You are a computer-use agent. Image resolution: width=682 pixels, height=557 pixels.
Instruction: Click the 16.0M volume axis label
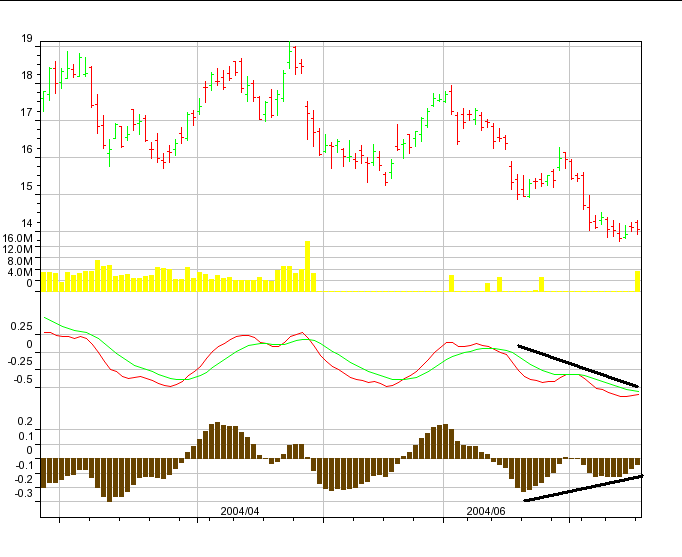click(20, 238)
